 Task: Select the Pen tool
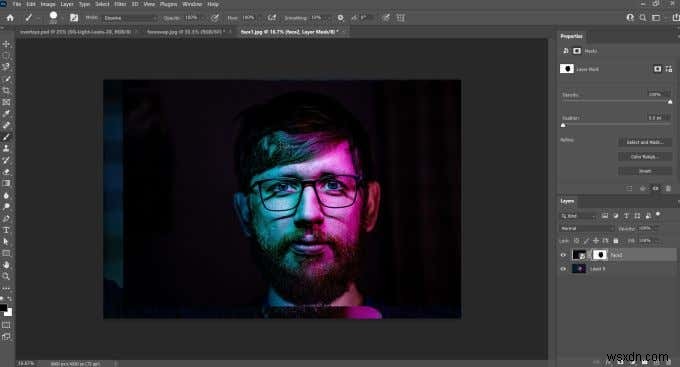6,218
